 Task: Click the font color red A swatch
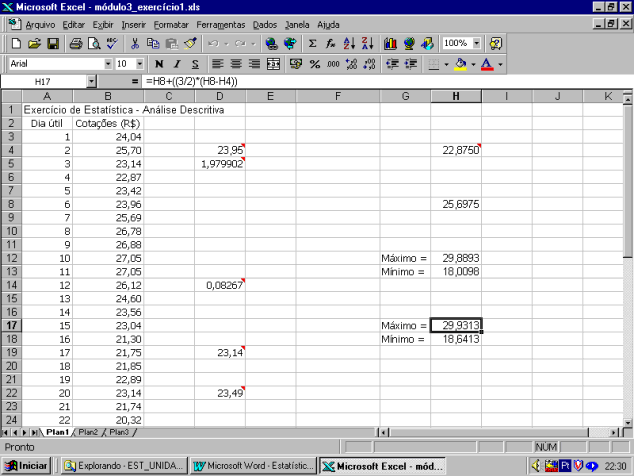tap(485, 64)
